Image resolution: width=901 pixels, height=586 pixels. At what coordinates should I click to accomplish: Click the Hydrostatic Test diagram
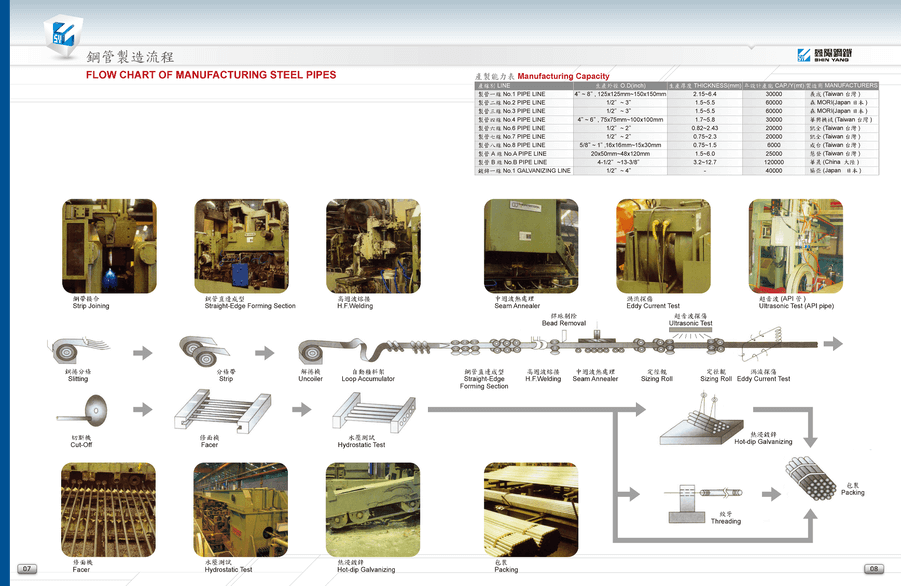(x=374, y=413)
